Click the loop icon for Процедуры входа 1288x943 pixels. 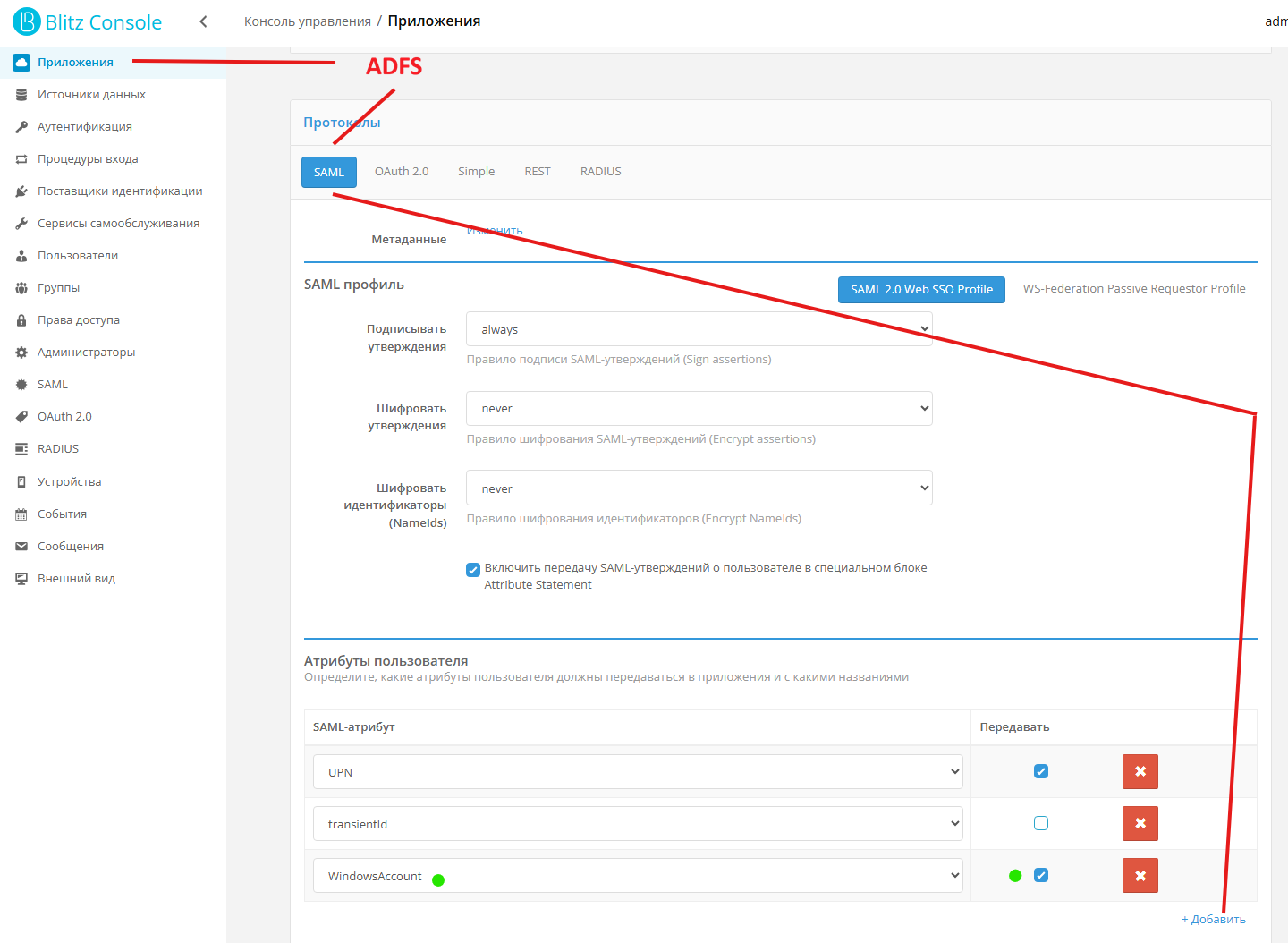tap(21, 159)
